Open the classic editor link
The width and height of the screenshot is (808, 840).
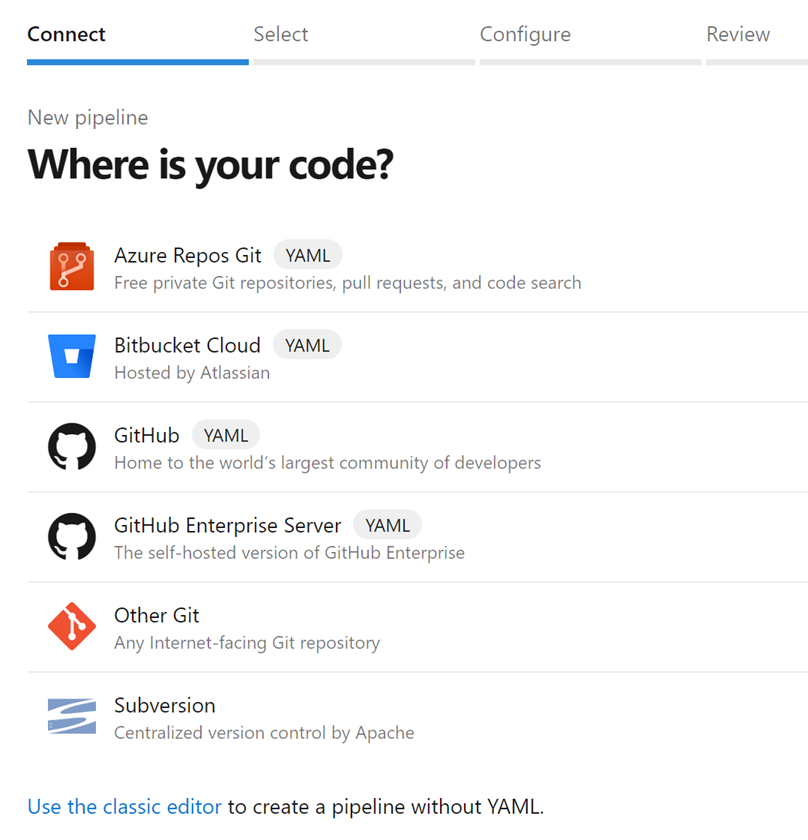[x=124, y=806]
